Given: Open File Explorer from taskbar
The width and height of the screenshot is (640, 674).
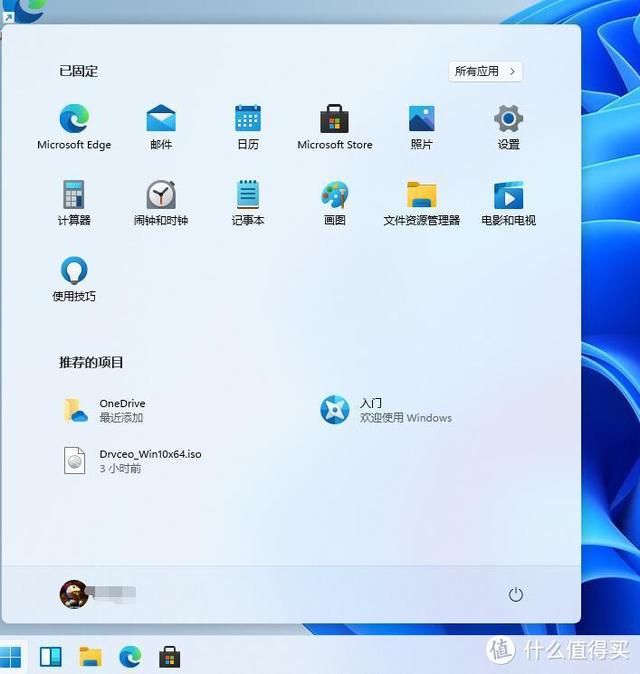Looking at the screenshot, I should click(x=91, y=657).
